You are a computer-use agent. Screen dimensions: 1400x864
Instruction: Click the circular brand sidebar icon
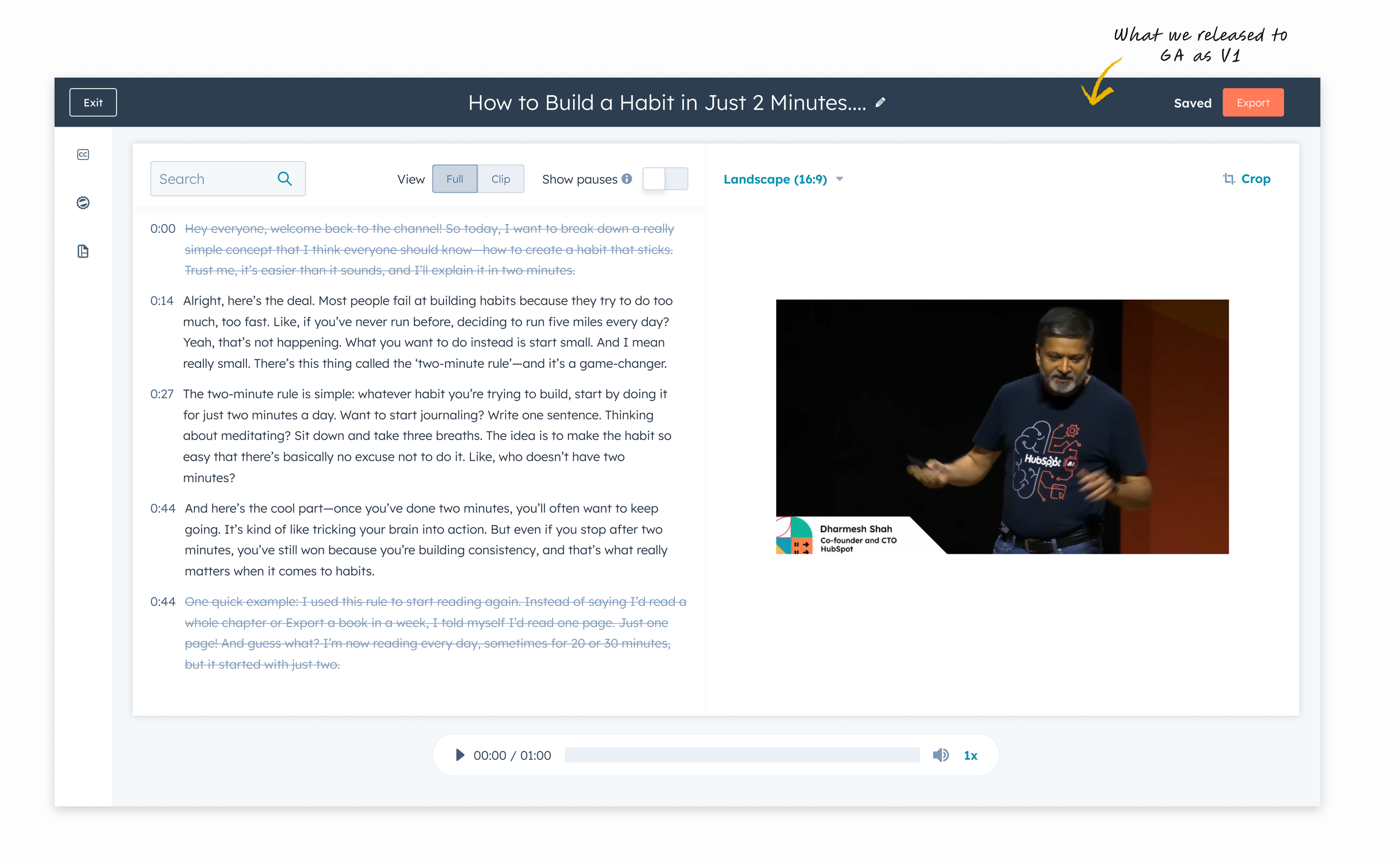pyautogui.click(x=83, y=203)
